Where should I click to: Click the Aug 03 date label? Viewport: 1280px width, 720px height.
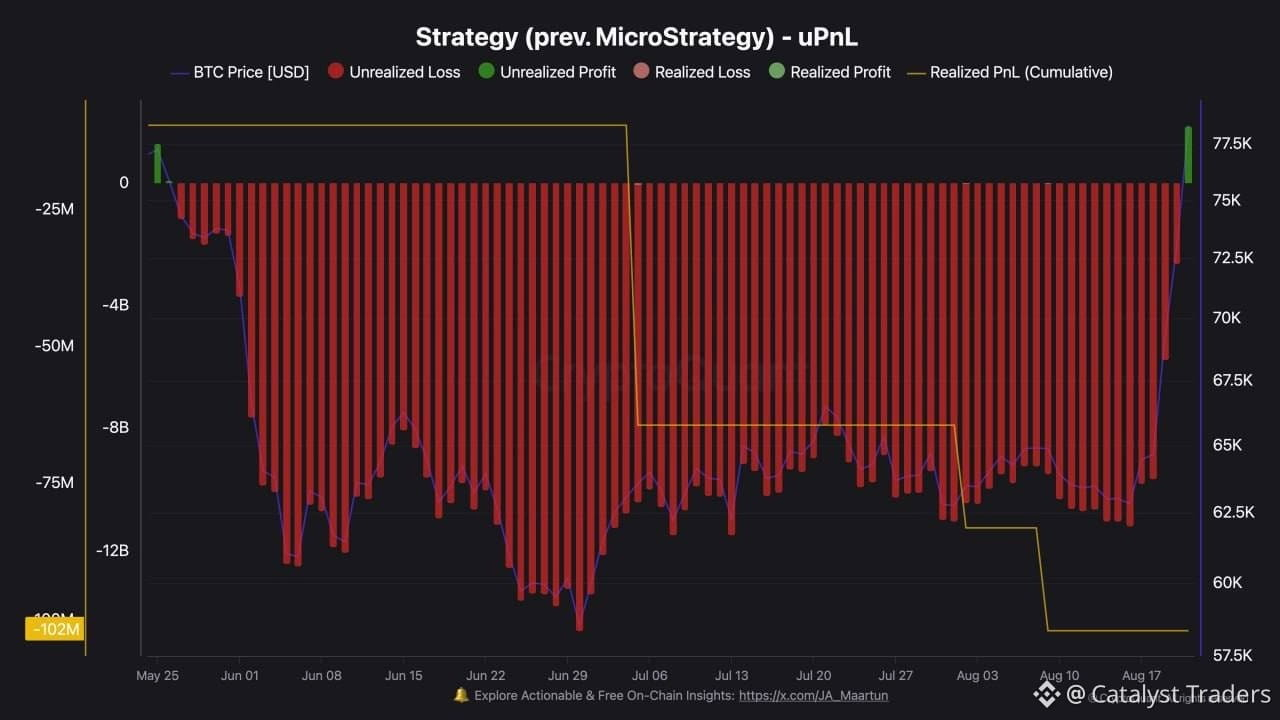977,676
